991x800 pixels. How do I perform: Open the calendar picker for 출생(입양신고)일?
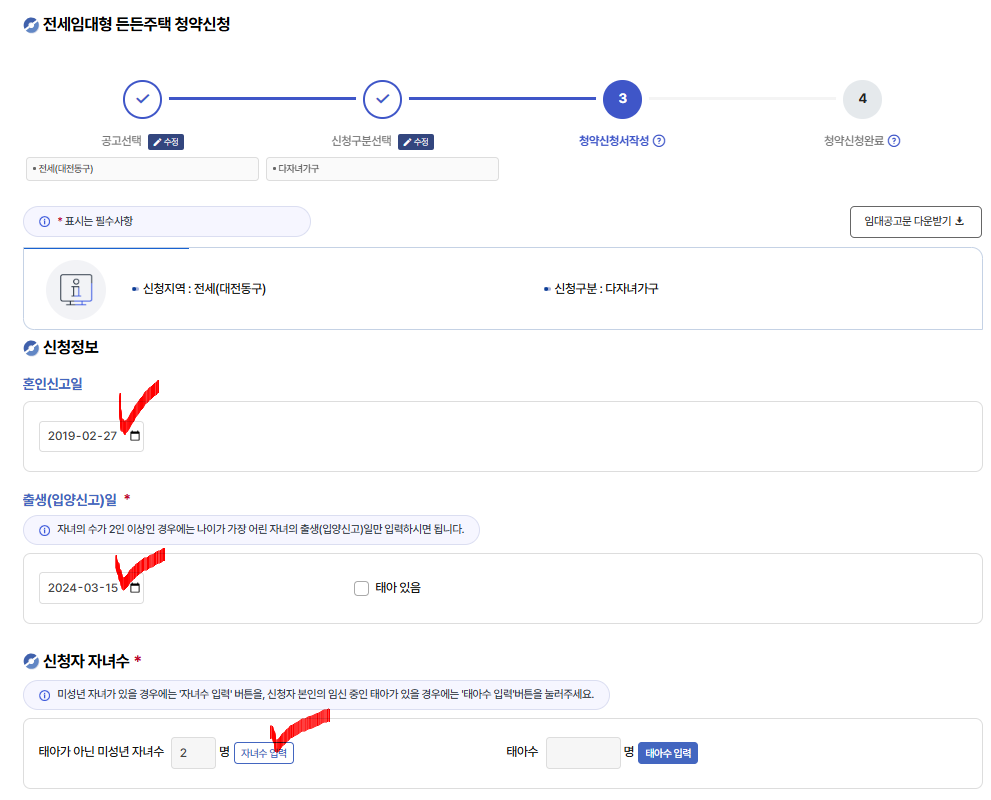[133, 588]
